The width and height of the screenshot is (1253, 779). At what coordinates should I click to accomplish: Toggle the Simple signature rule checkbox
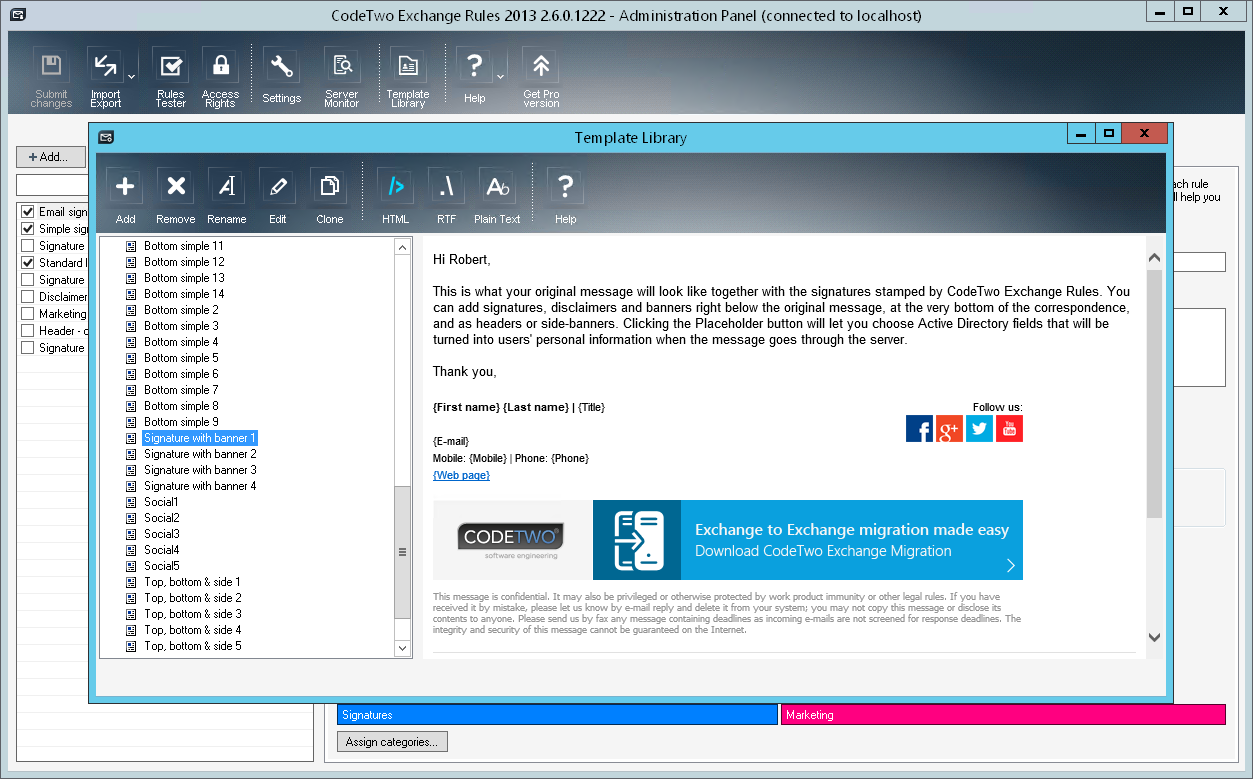28,229
